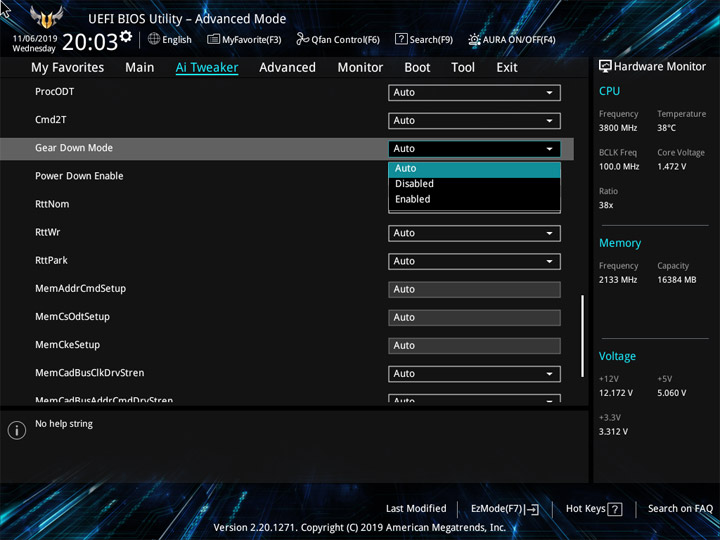This screenshot has width=720, height=540.
Task: Open the MemCadBusAddrCmdDrvStren dropdown
Action: (x=474, y=399)
